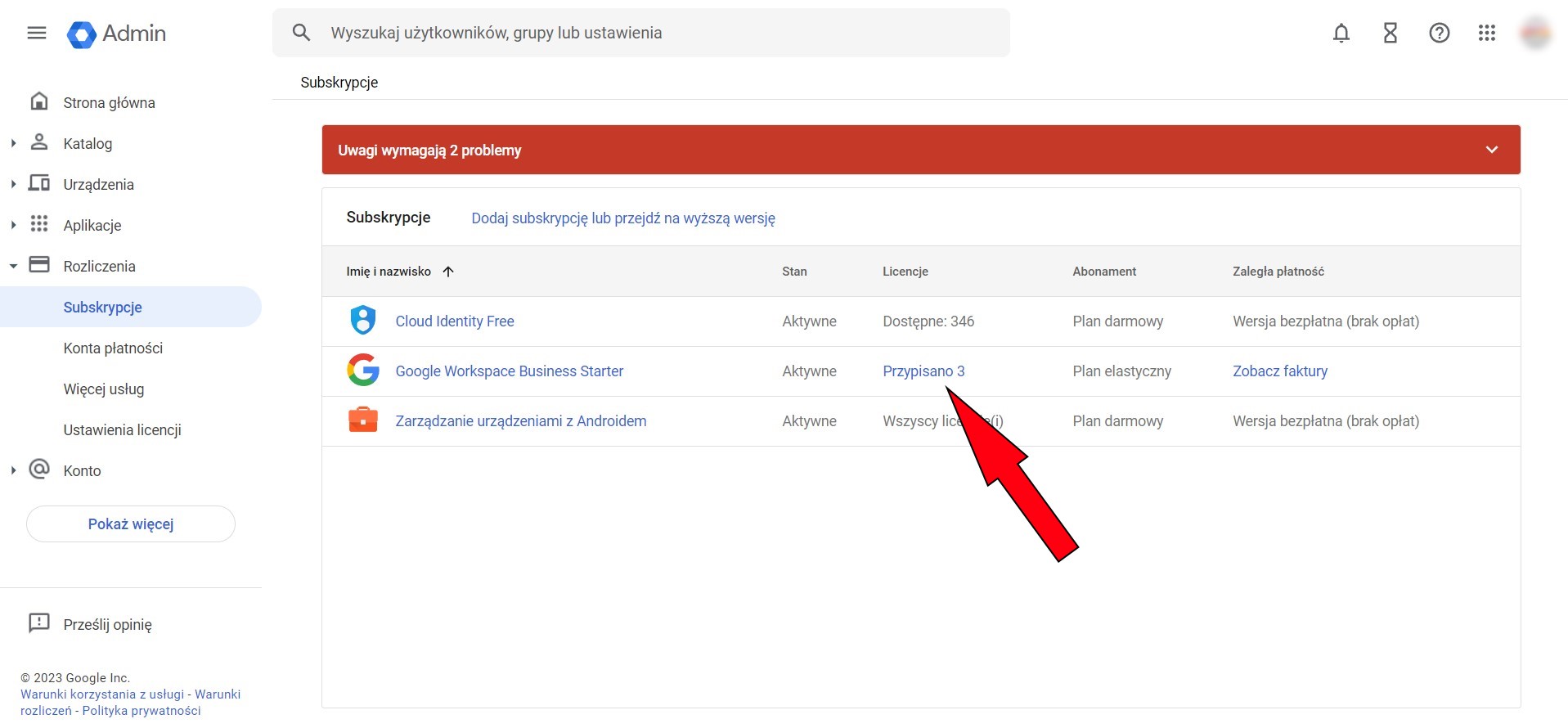Screen dimensions: 1568x728
Task: Open Google Workspace Business Starter link
Action: coord(510,371)
